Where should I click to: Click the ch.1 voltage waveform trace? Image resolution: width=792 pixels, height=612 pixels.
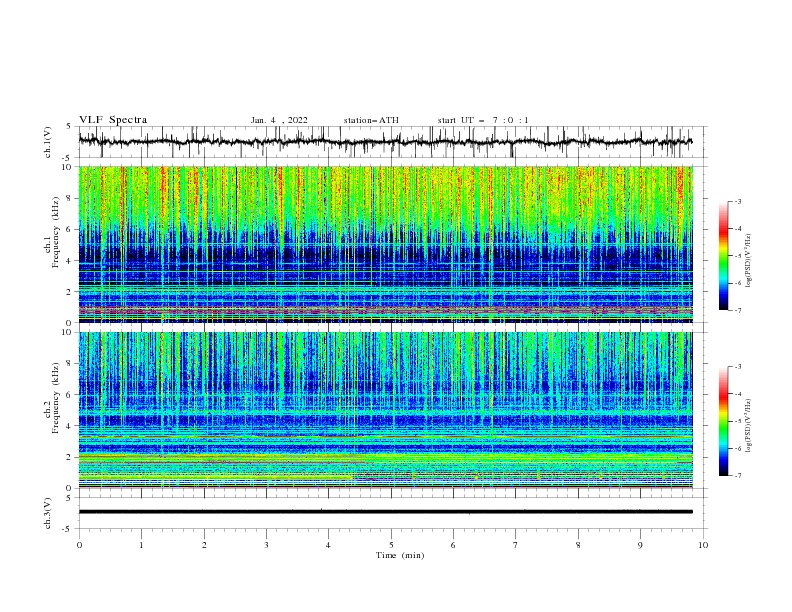click(x=385, y=142)
